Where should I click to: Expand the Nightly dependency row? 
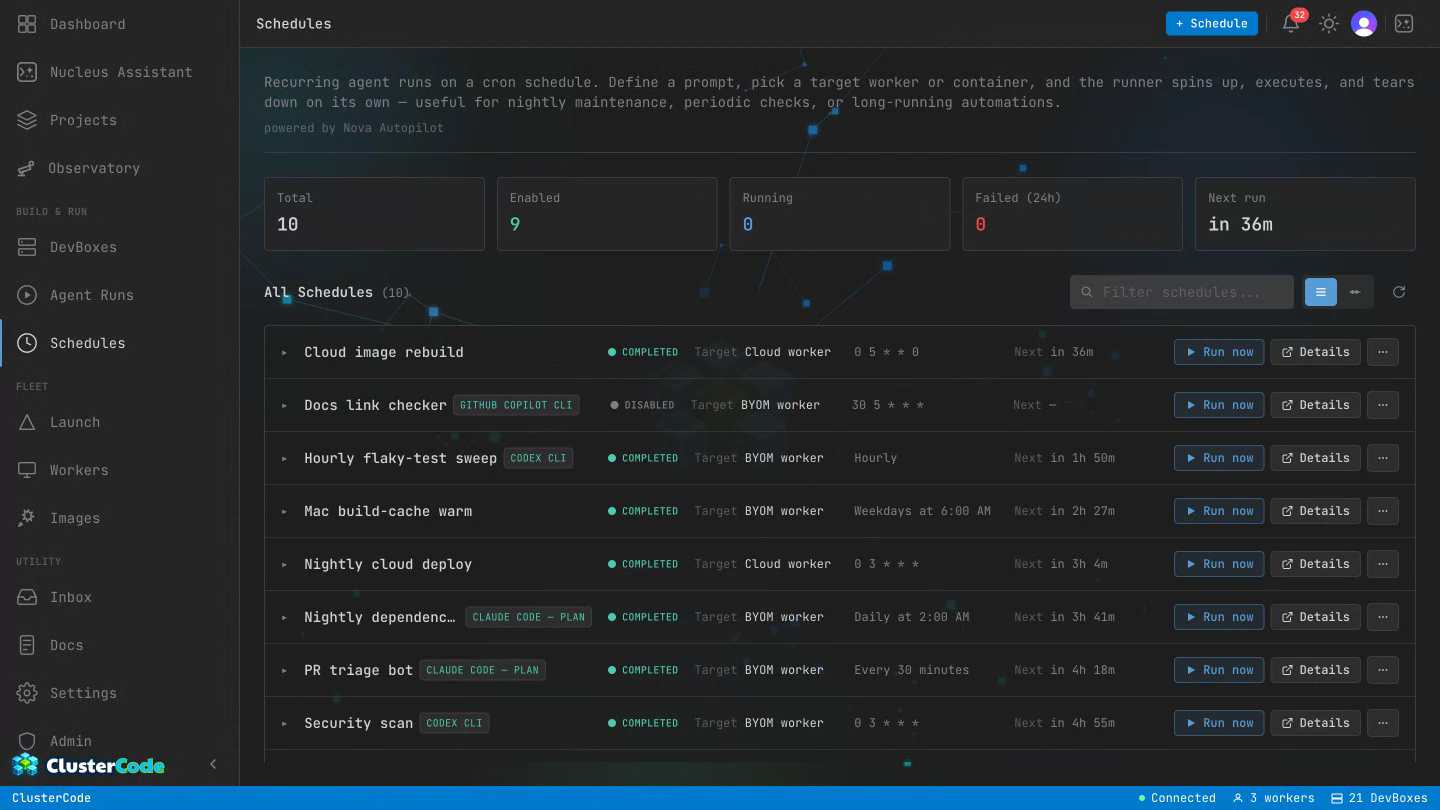pyautogui.click(x=284, y=617)
